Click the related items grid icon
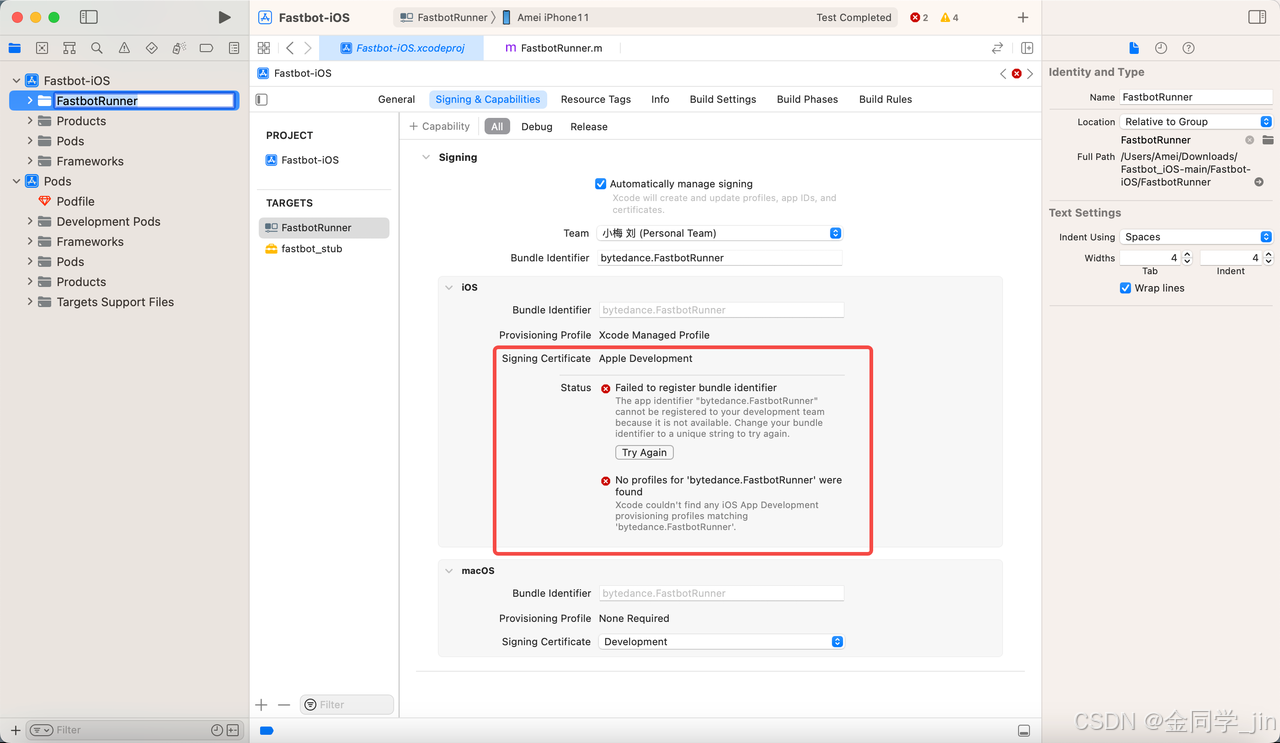Viewport: 1280px width, 743px height. 264,48
